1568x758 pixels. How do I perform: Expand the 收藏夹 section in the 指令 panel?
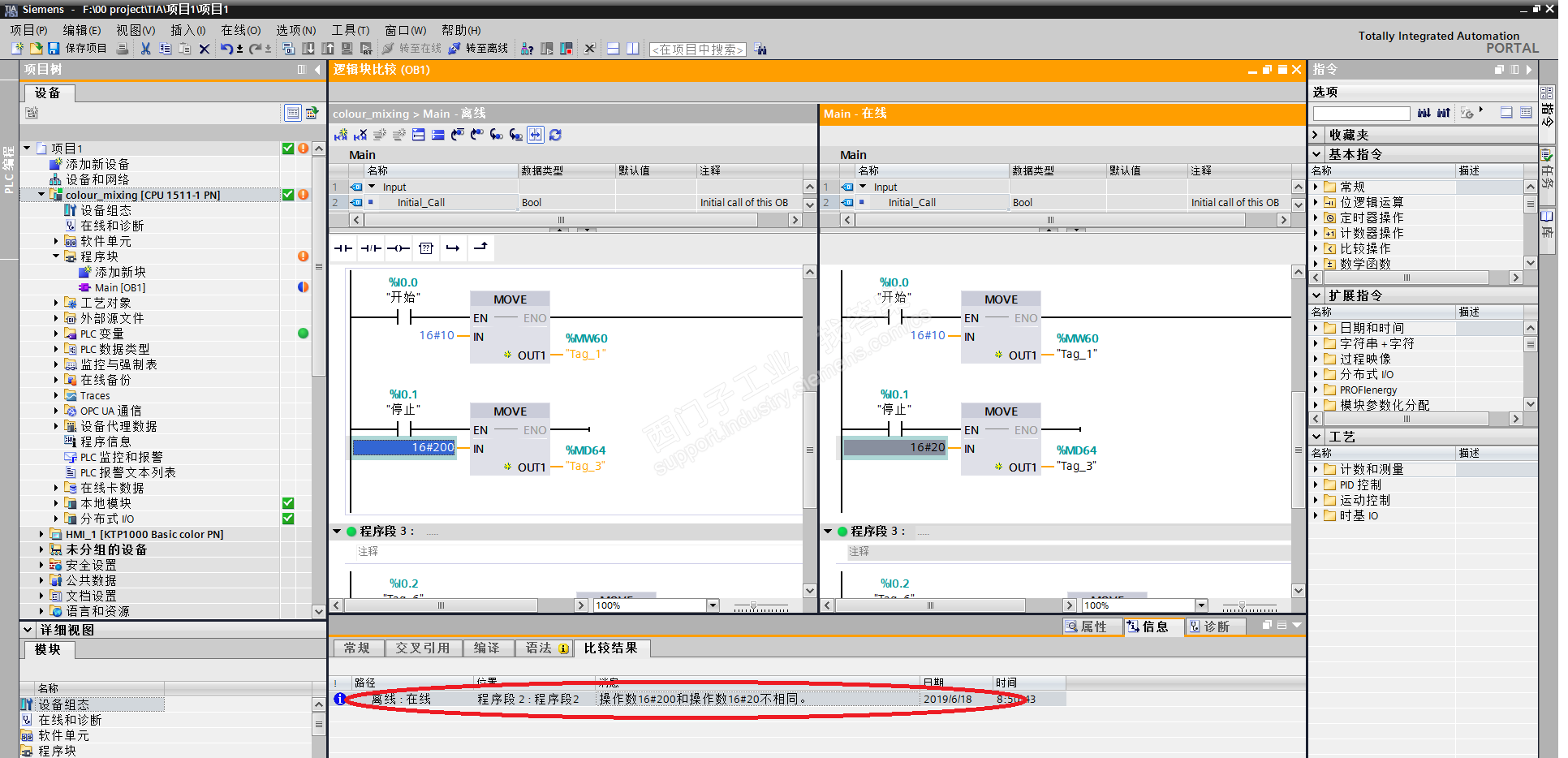[x=1316, y=135]
